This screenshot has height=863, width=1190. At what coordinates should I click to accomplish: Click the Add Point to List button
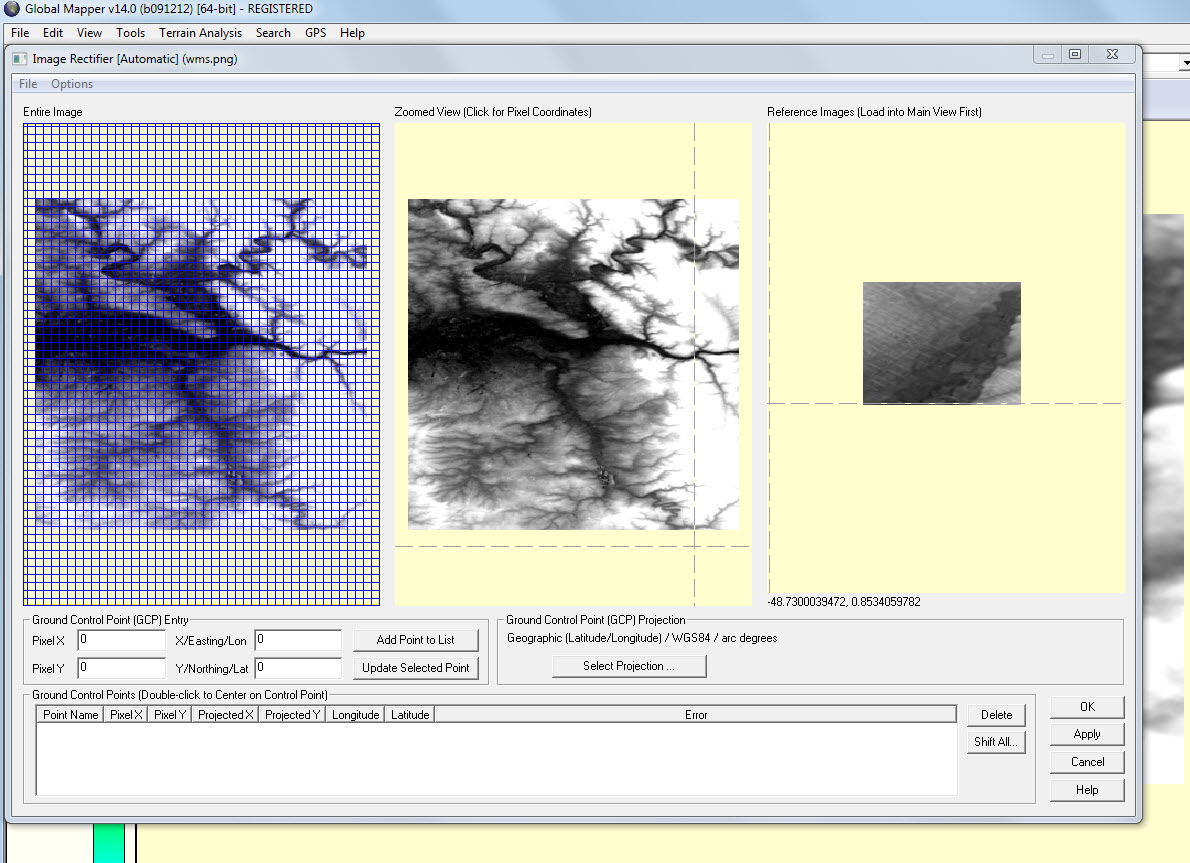tap(415, 640)
